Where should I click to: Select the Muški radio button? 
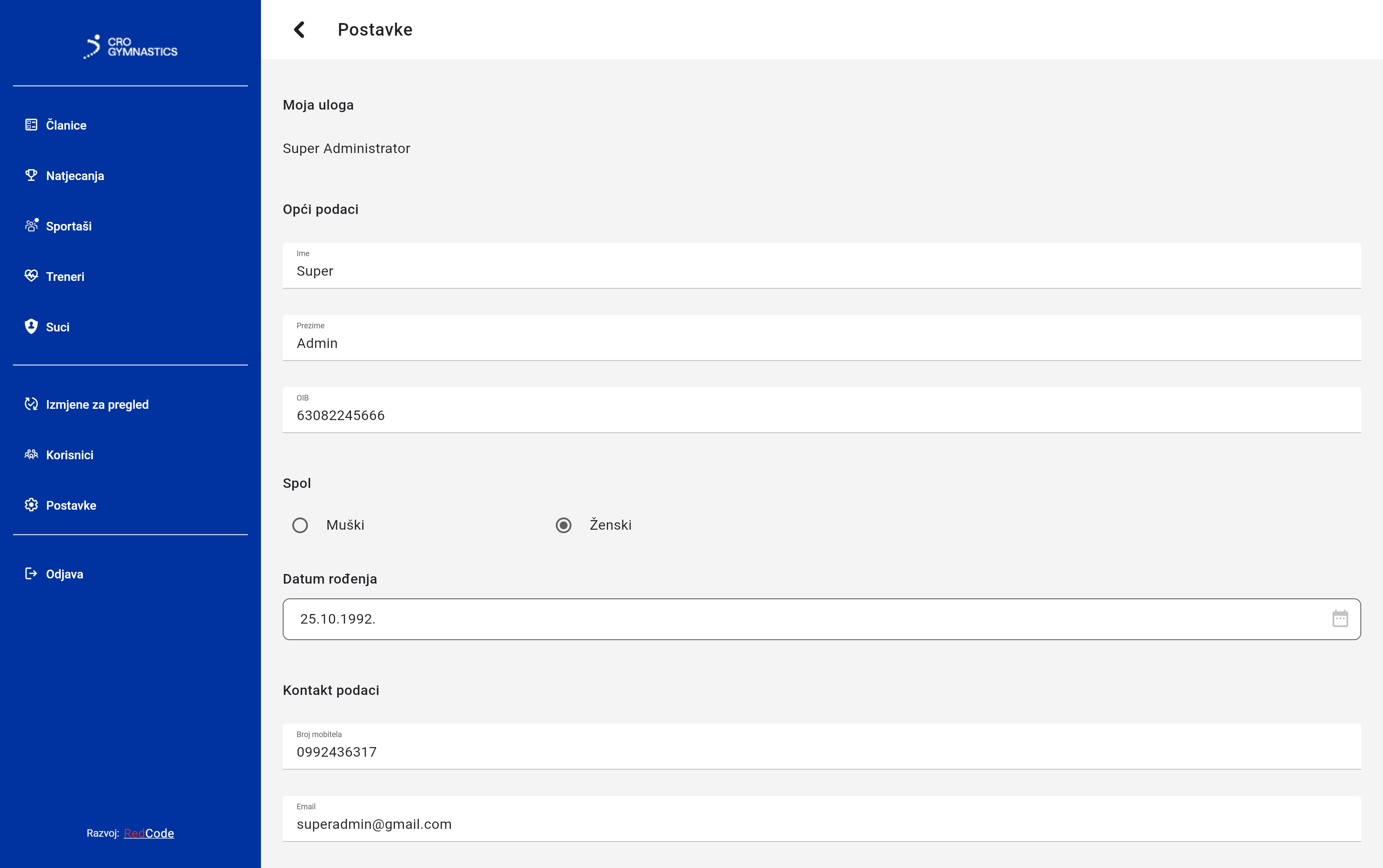(300, 525)
